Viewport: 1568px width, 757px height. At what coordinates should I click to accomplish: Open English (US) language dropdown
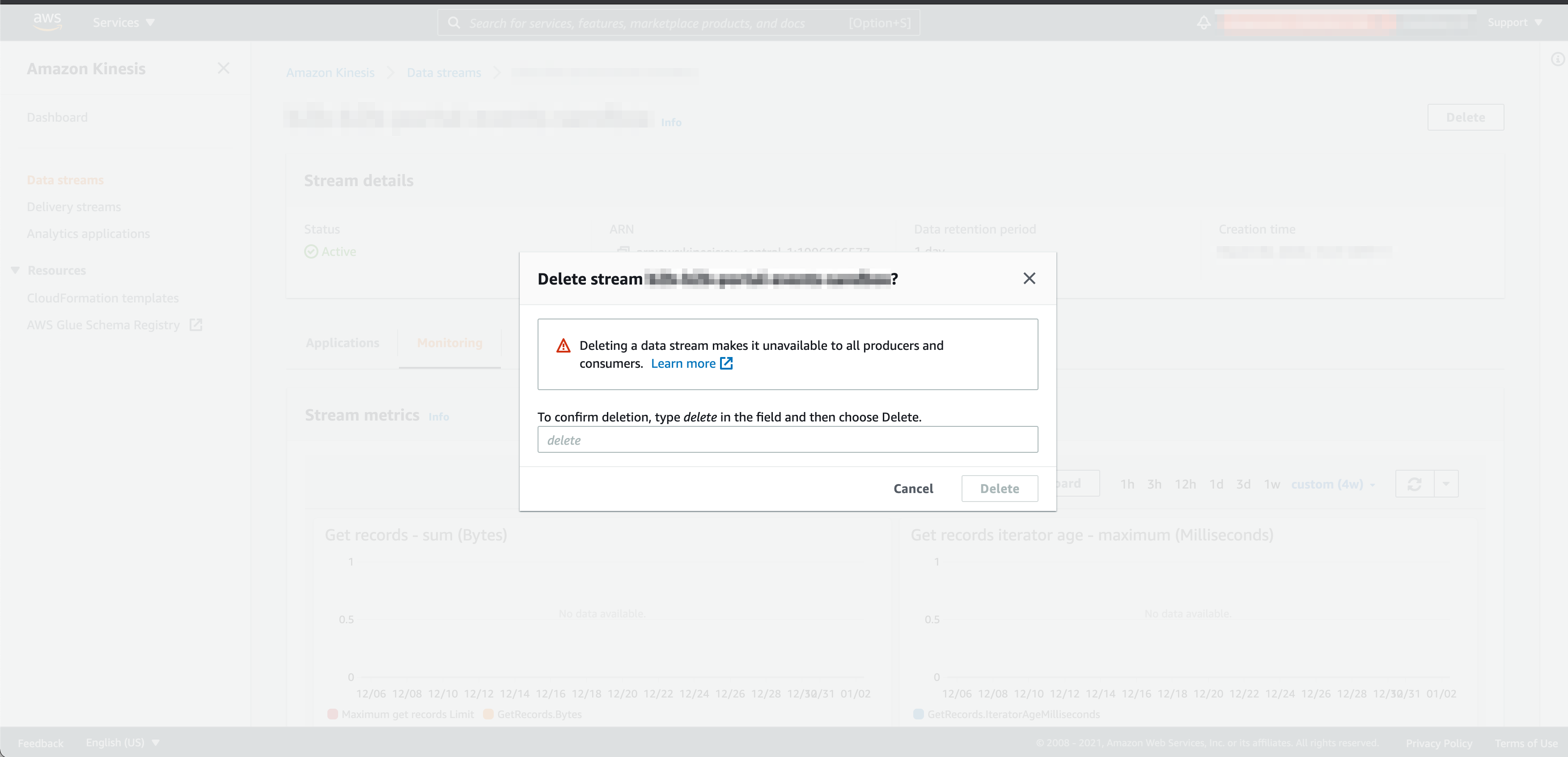click(123, 742)
